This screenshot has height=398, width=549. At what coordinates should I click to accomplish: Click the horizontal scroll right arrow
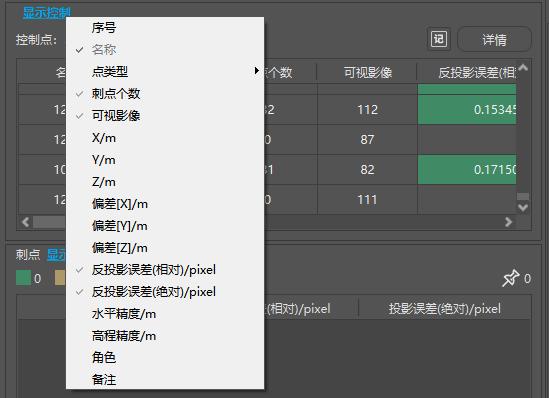pyautogui.click(x=508, y=222)
